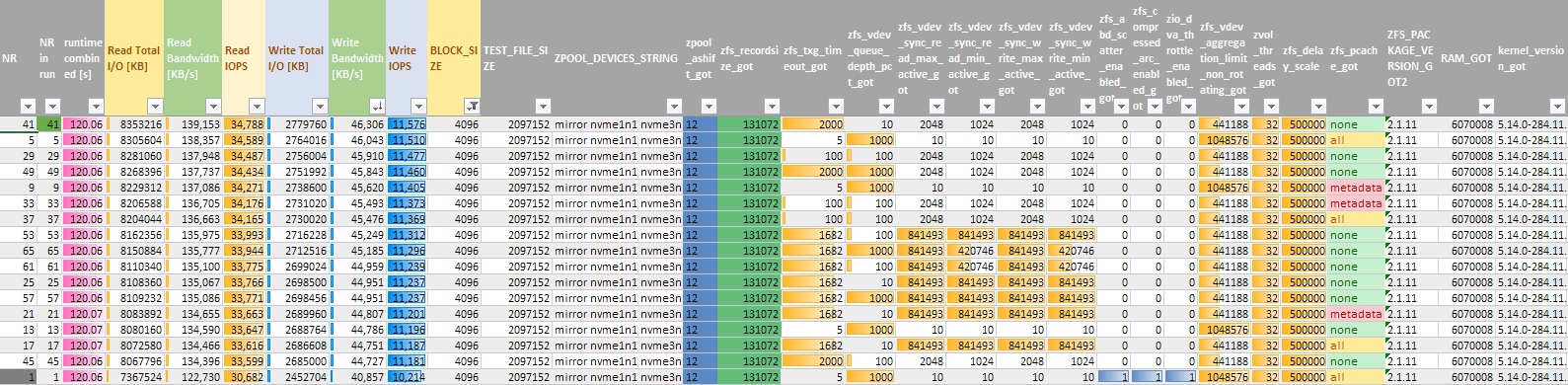Screen dimensions: 1568x385
Task: Open the zfs_vdev_queue_depth_pct_got filter dropdown
Action: (885, 106)
